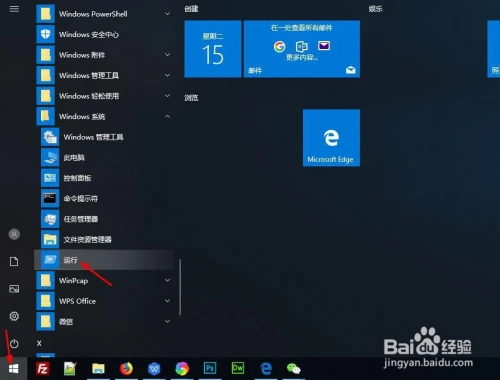Open 控制面板 from the list

pos(104,178)
